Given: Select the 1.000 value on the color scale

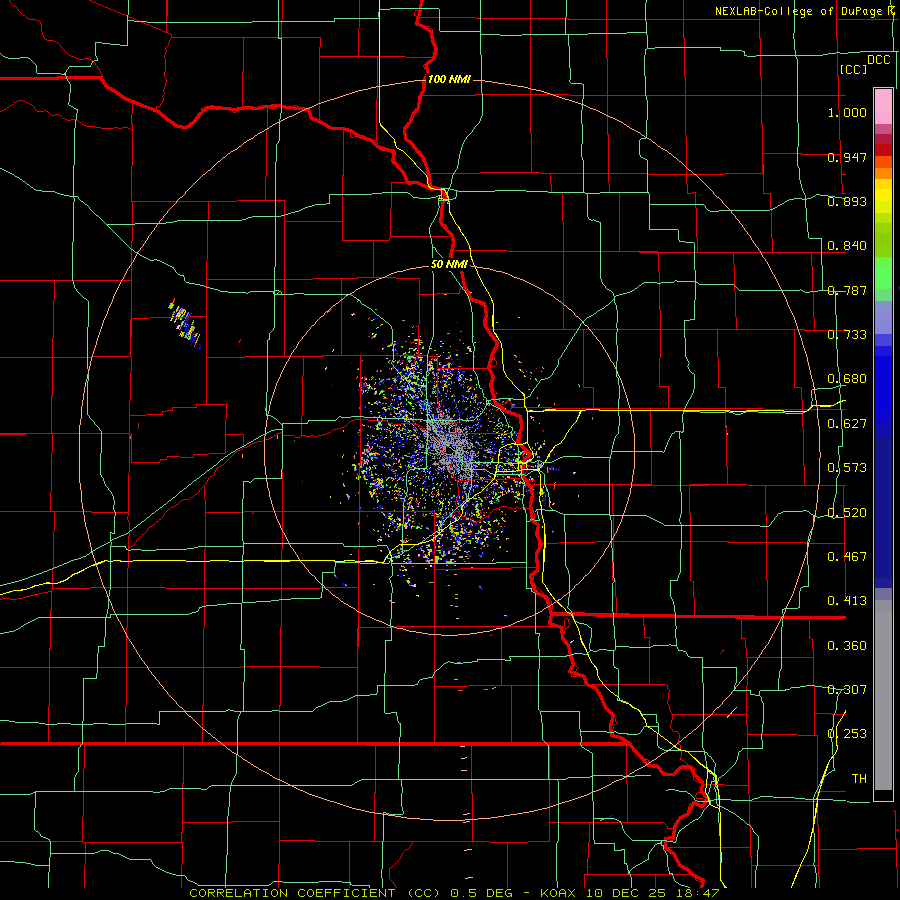Looking at the screenshot, I should [x=847, y=112].
